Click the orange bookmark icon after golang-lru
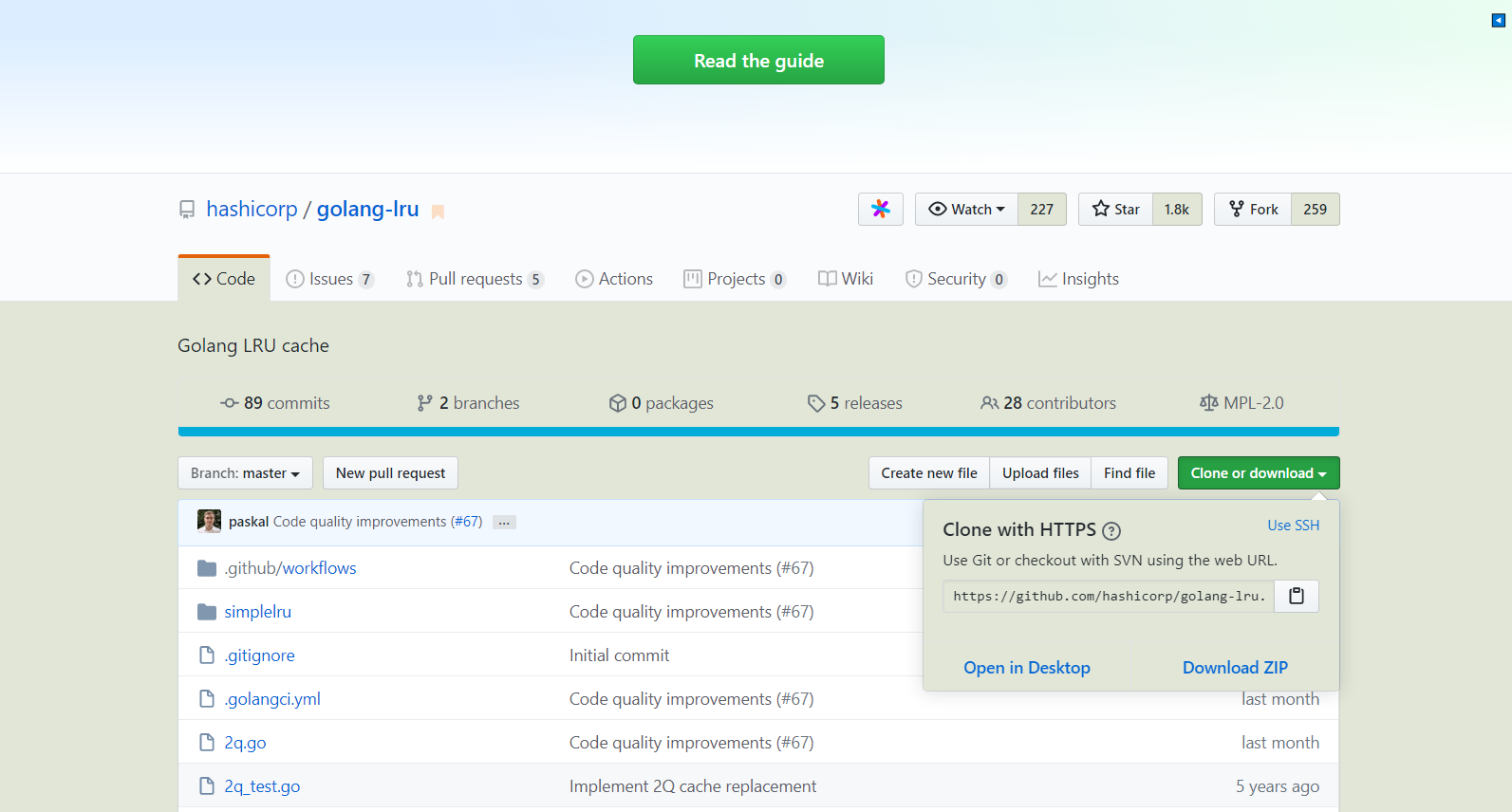 pyautogui.click(x=438, y=212)
